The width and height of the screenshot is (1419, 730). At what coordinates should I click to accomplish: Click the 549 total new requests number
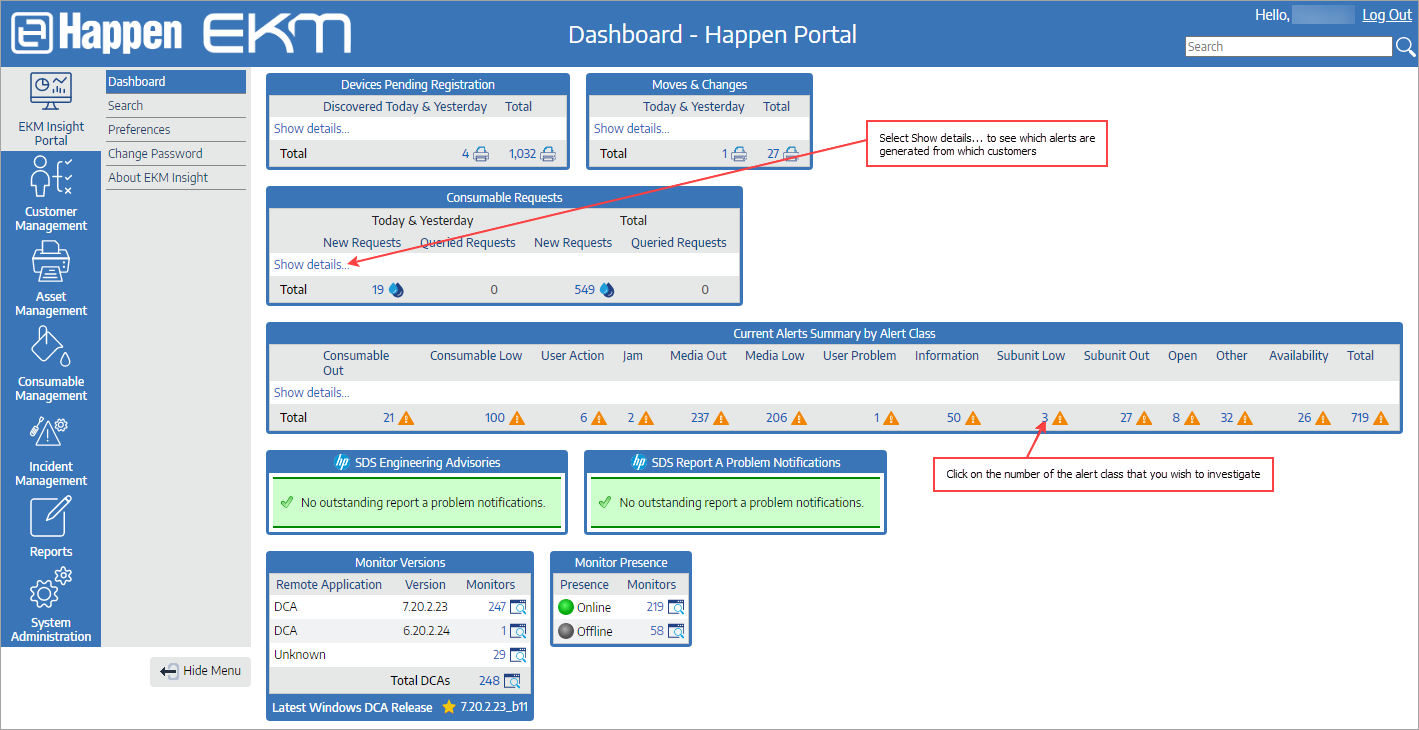click(x=584, y=290)
